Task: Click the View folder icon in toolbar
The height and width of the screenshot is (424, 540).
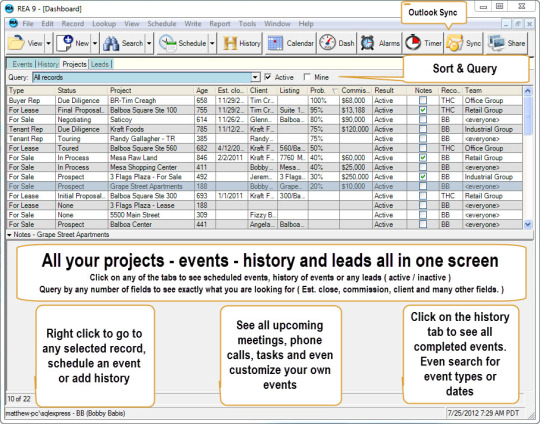Action: 16,43
